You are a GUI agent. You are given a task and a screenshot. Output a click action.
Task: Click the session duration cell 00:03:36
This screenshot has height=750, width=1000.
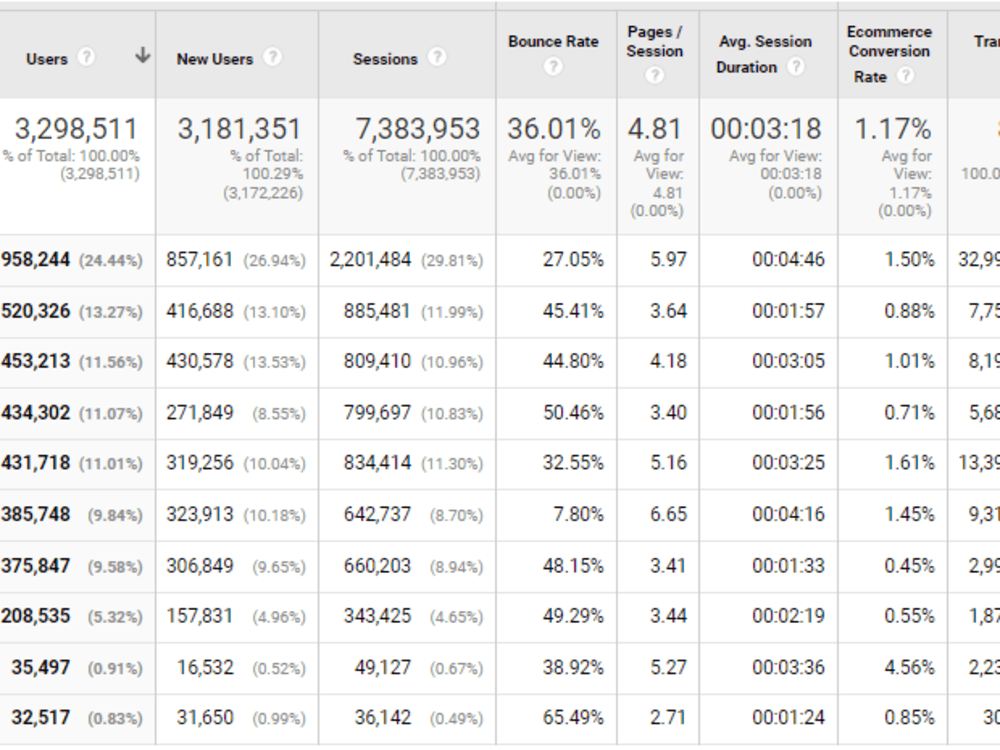788,667
